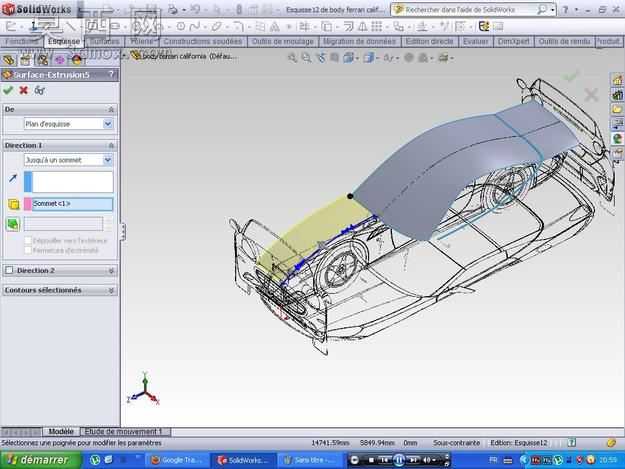Switch to Google Tra... taskbar window
The width and height of the screenshot is (625, 469).
point(176,460)
